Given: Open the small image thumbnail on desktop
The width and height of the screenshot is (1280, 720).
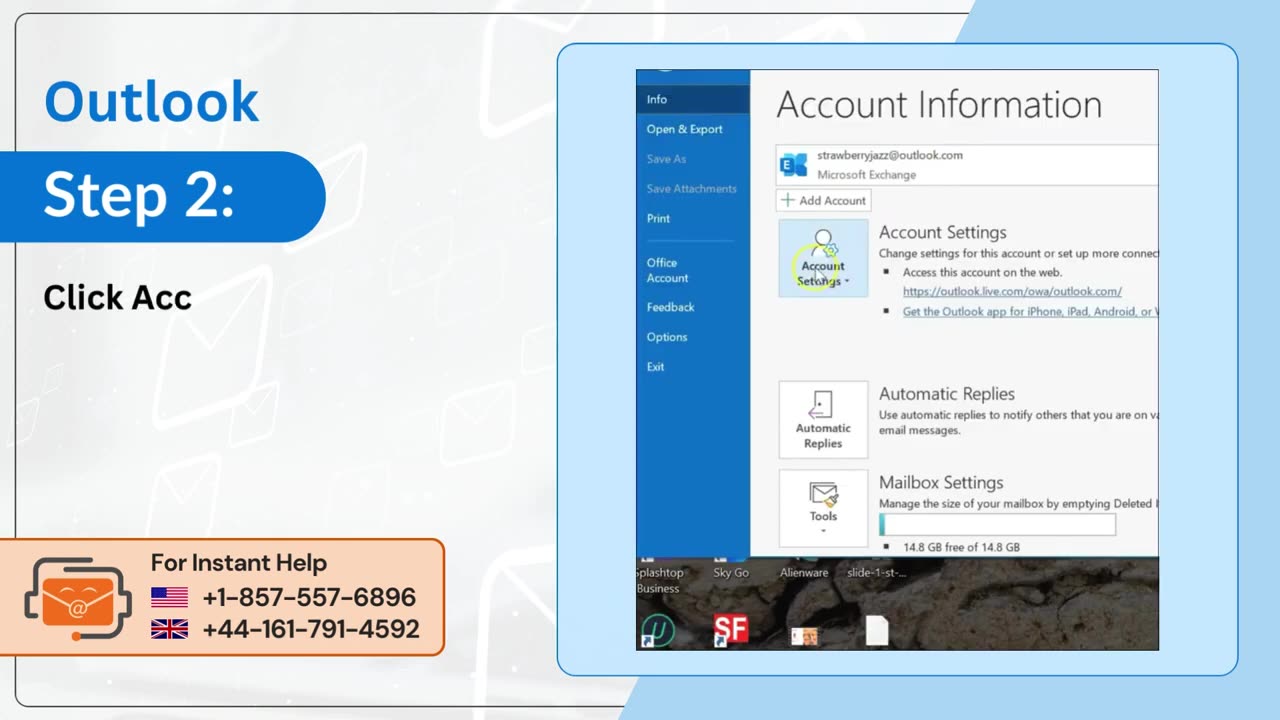Looking at the screenshot, I should click(x=804, y=636).
